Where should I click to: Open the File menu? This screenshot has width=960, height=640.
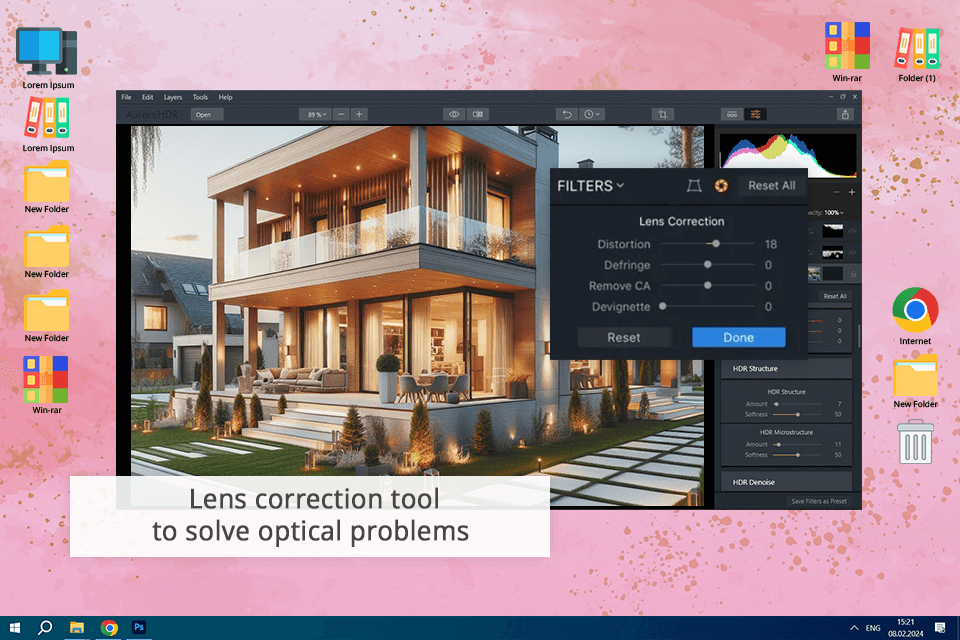[126, 97]
